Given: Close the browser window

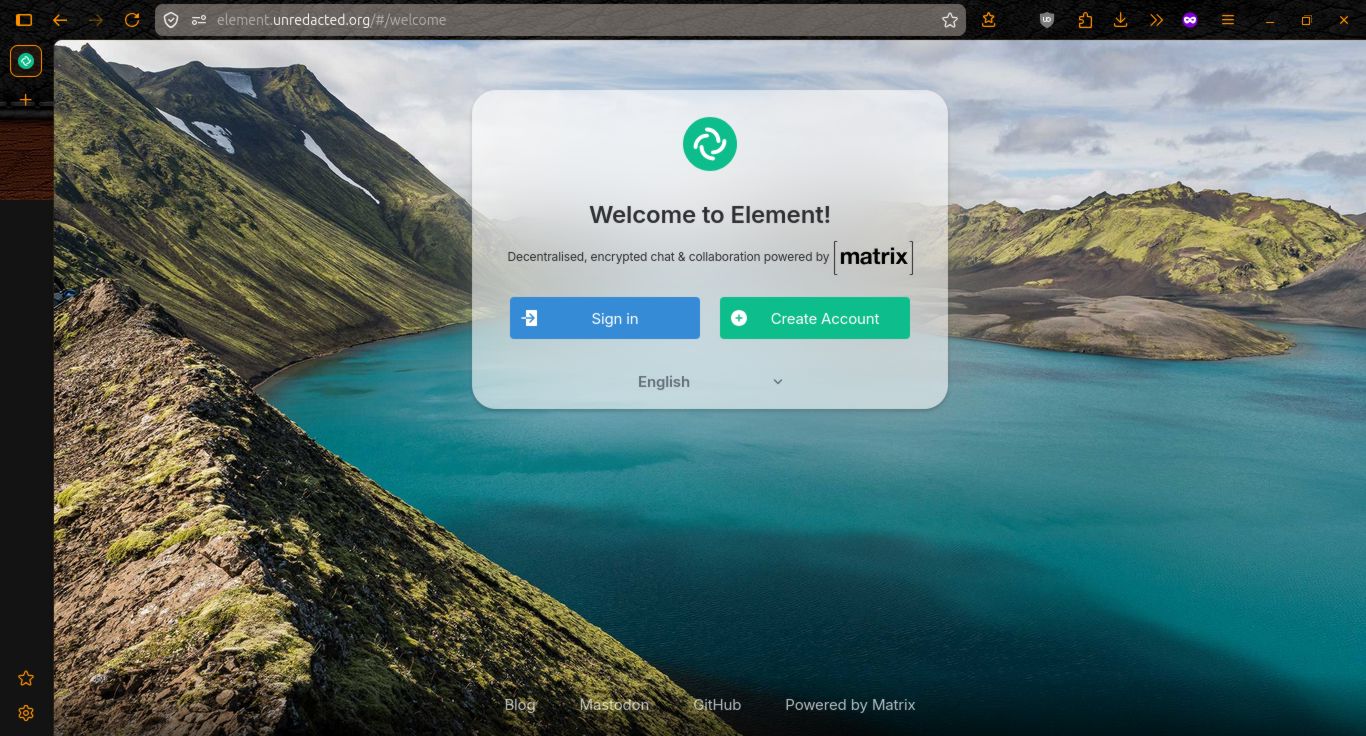Looking at the screenshot, I should click(x=1342, y=20).
